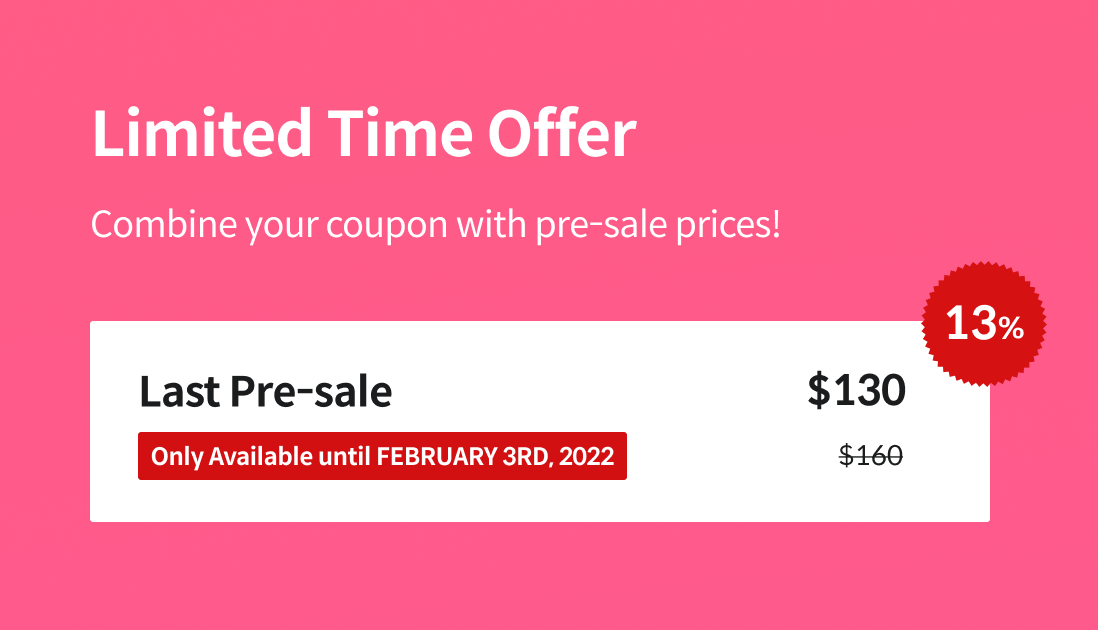The width and height of the screenshot is (1098, 630).
Task: Click the word 'Offer' in the heading
Action: click(562, 133)
